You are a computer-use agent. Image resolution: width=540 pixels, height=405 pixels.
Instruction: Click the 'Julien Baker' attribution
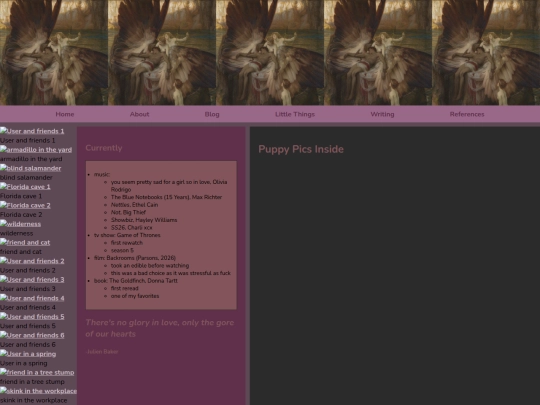click(102, 352)
